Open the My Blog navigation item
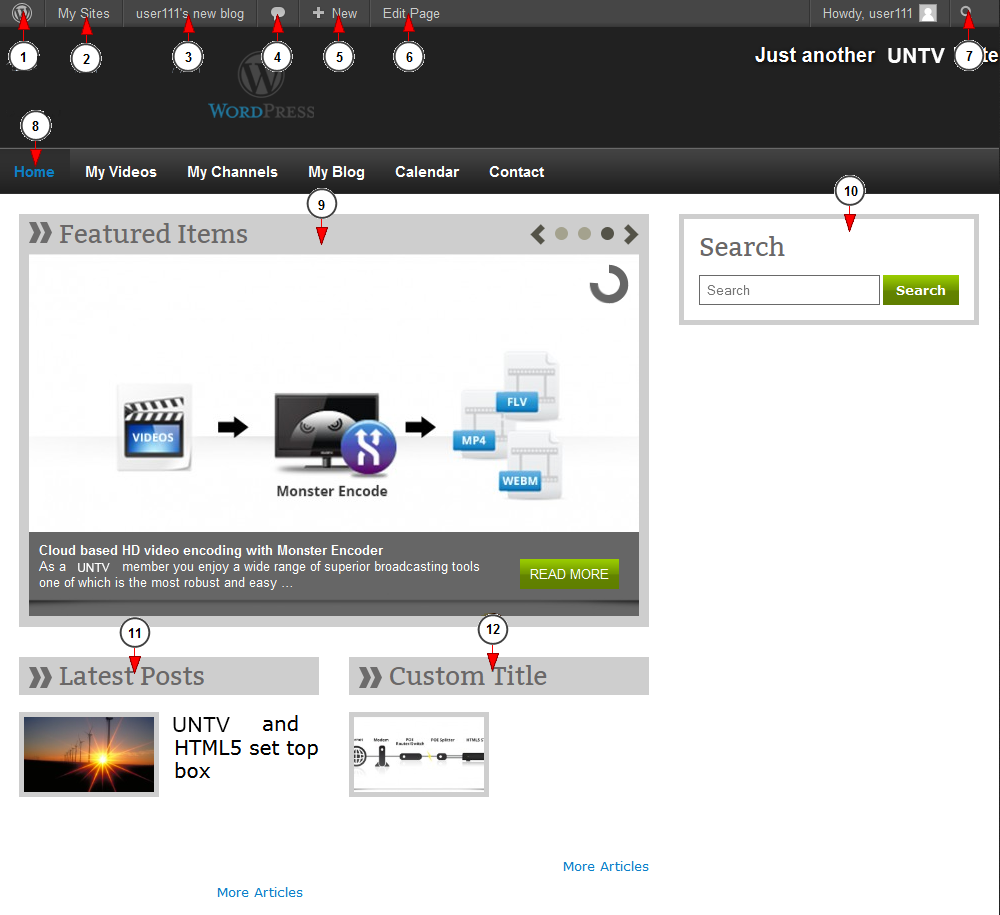The height and width of the screenshot is (915, 1000). [336, 172]
